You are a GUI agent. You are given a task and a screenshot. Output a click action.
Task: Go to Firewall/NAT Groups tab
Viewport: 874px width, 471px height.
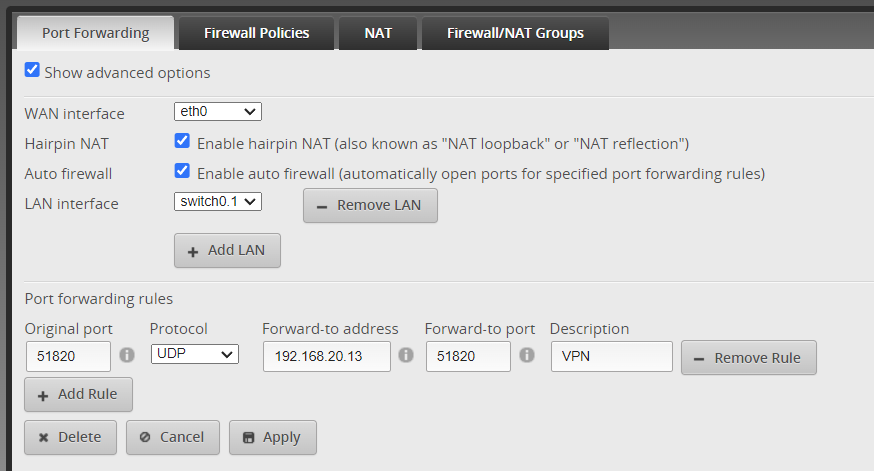point(515,33)
